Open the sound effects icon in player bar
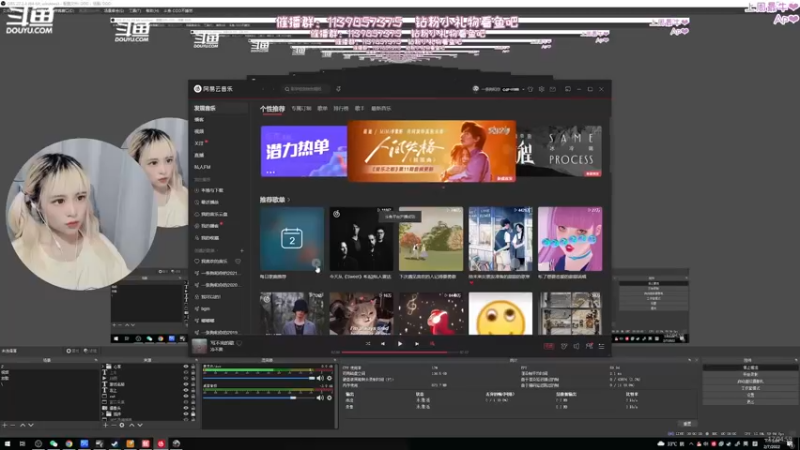The width and height of the screenshot is (800, 450). [x=564, y=346]
